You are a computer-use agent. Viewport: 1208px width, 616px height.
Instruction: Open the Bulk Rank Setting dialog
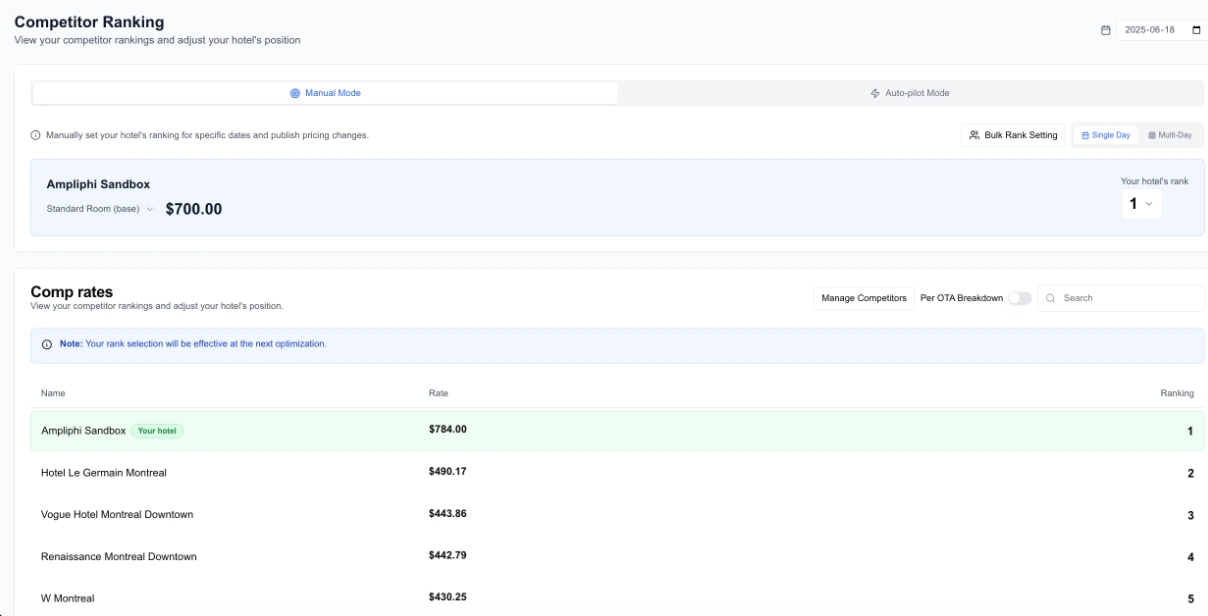[1013, 135]
